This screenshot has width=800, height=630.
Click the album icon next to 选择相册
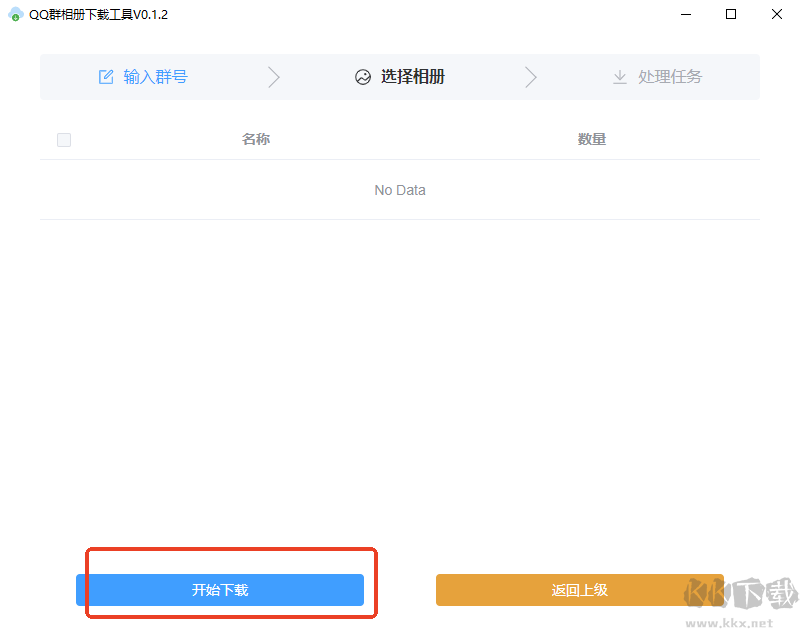click(x=363, y=76)
